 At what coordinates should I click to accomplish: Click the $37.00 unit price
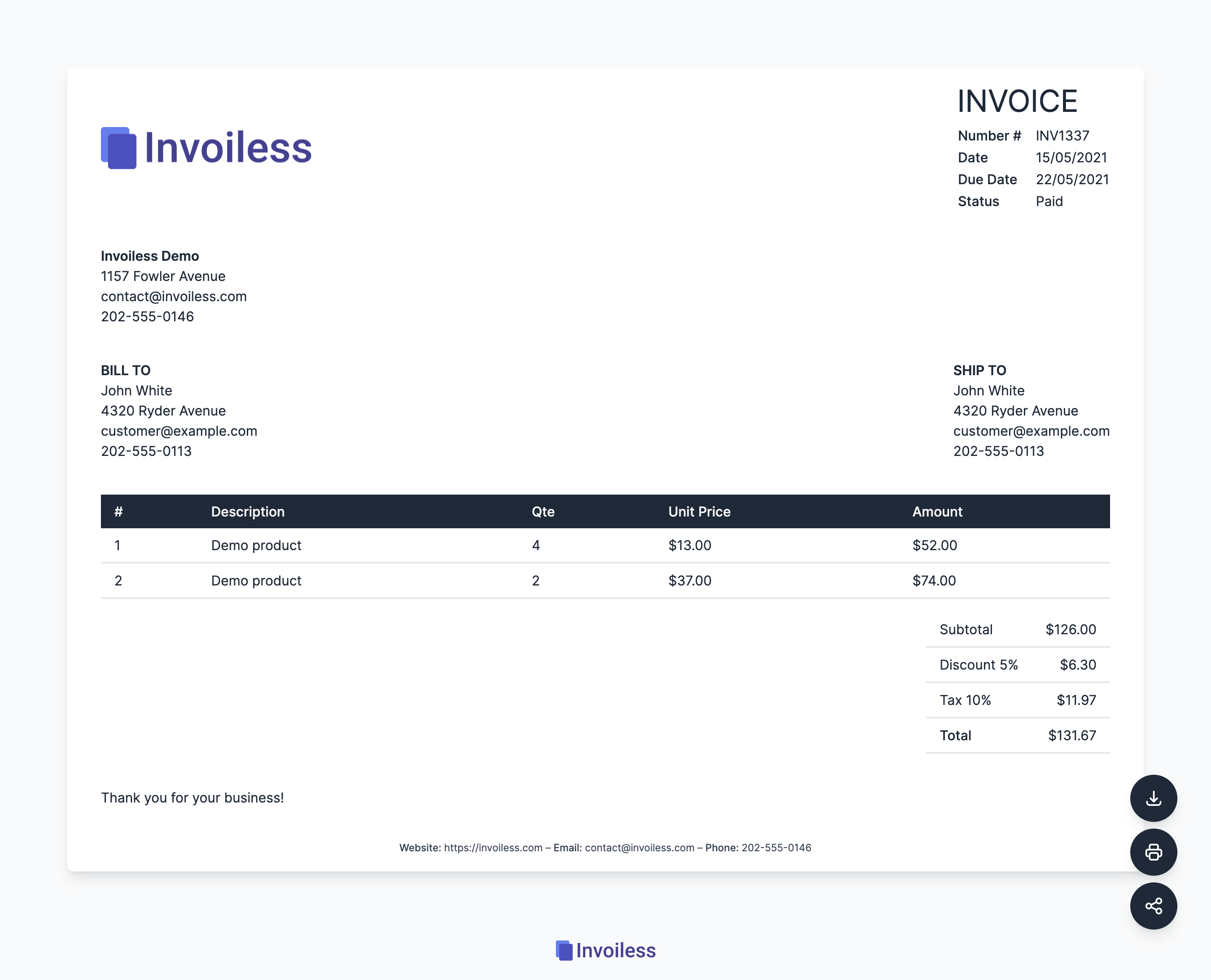[x=690, y=580]
